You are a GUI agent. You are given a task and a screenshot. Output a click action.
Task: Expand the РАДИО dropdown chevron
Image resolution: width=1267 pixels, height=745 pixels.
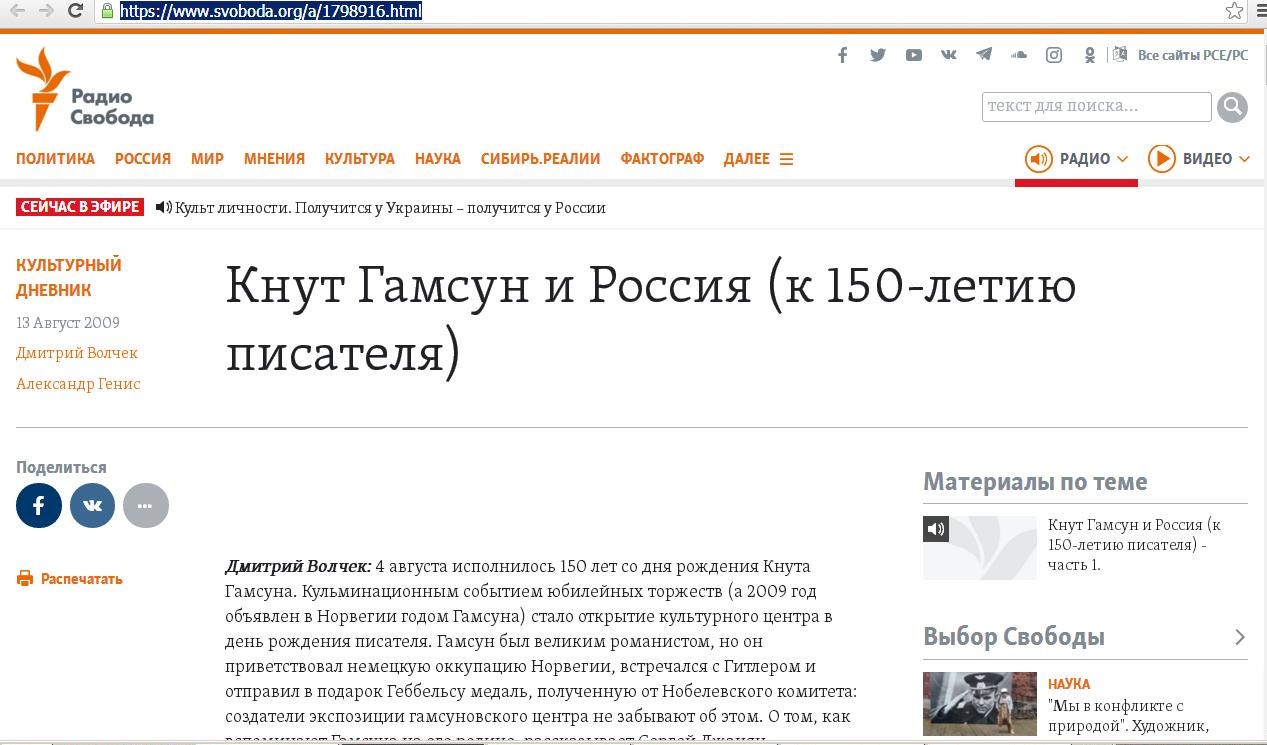[1122, 159]
